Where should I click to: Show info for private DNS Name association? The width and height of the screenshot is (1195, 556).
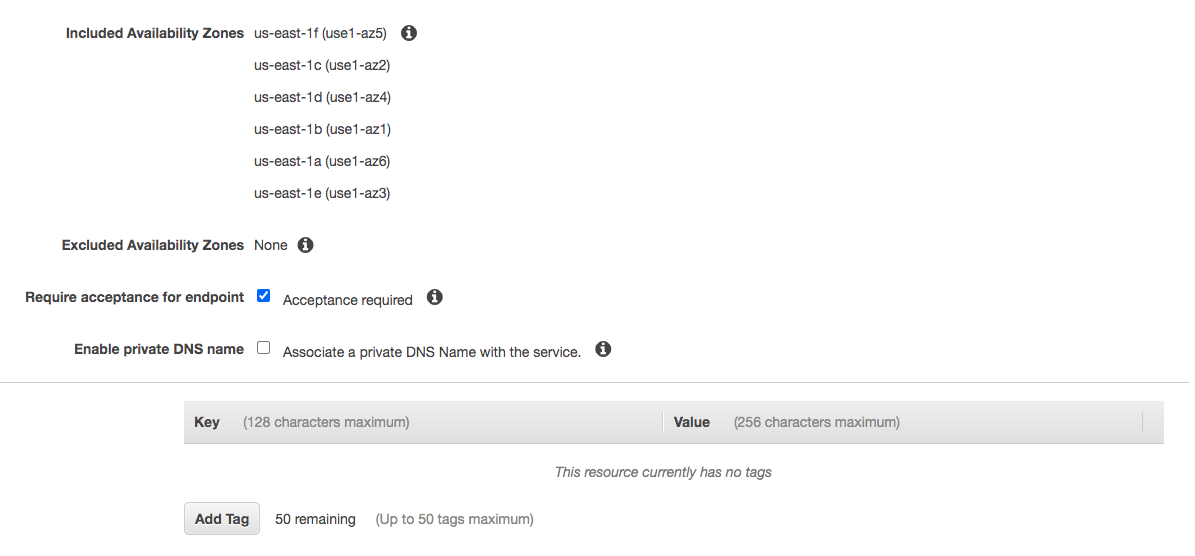(x=603, y=350)
